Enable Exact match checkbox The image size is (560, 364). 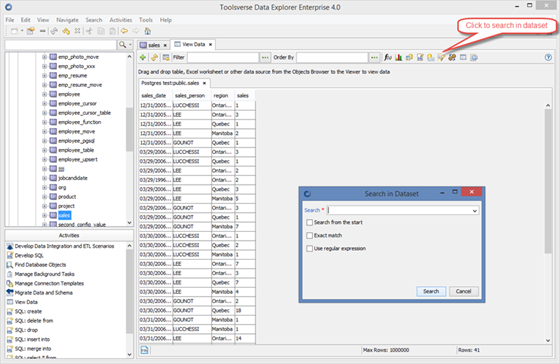click(x=309, y=235)
